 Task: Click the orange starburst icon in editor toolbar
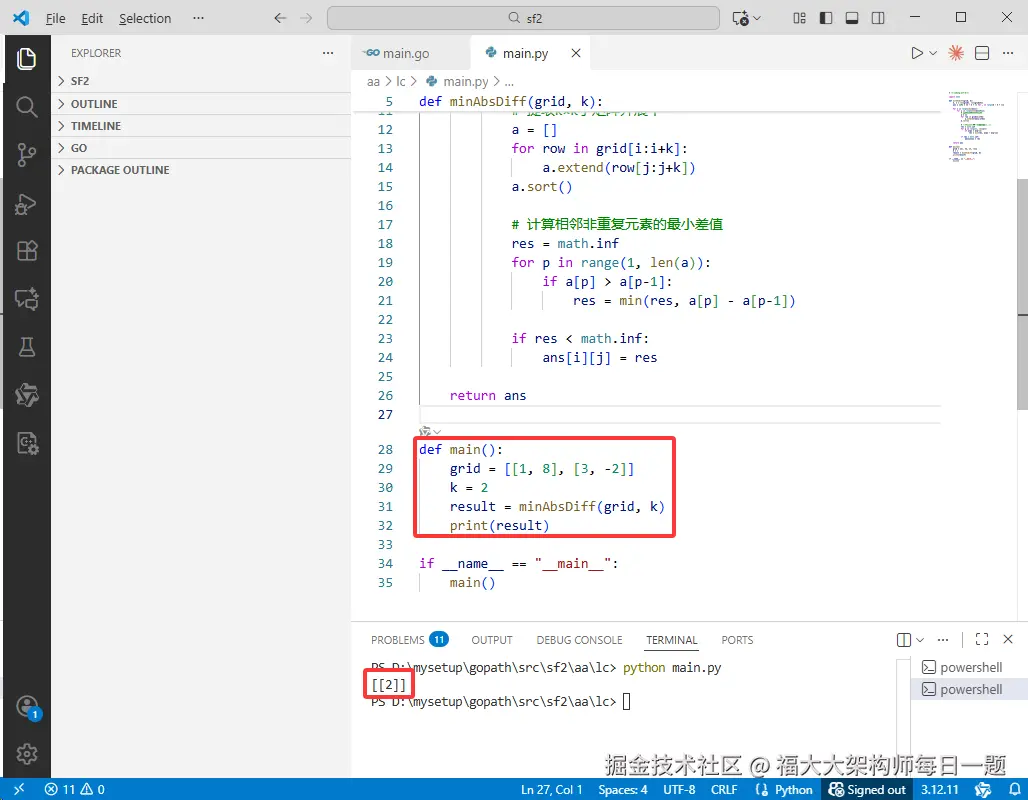(956, 53)
